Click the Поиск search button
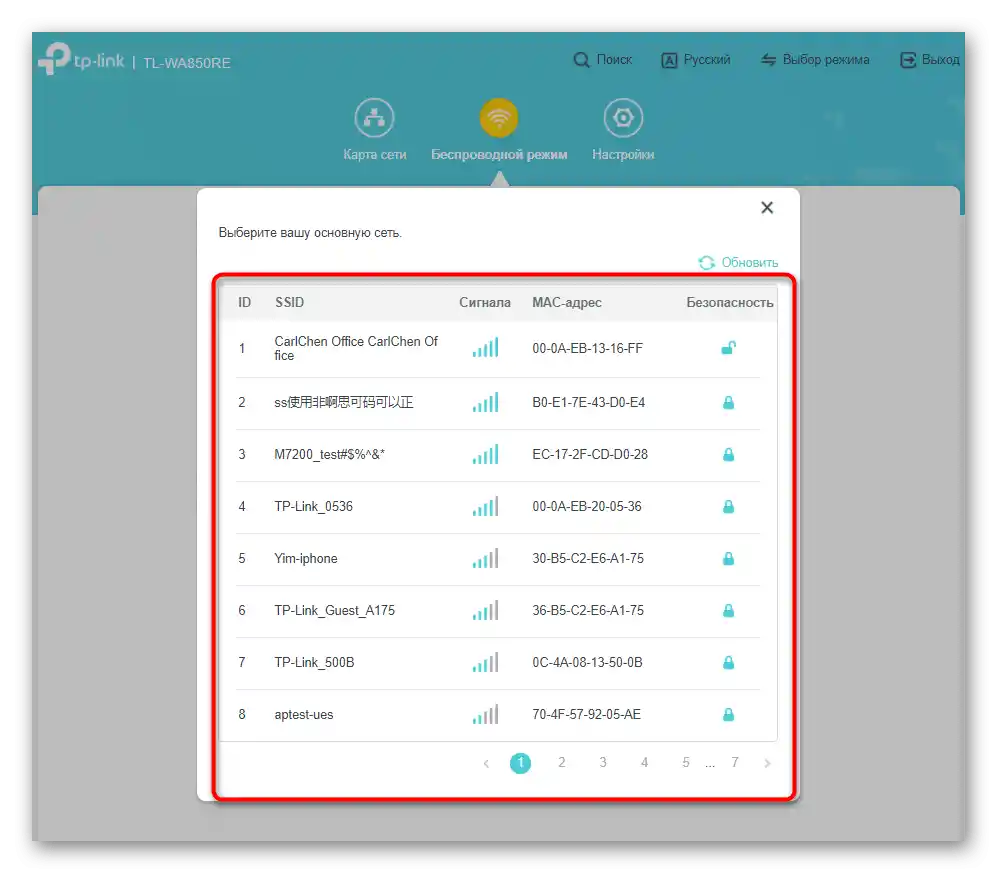This screenshot has height=873, width=997. coord(602,60)
